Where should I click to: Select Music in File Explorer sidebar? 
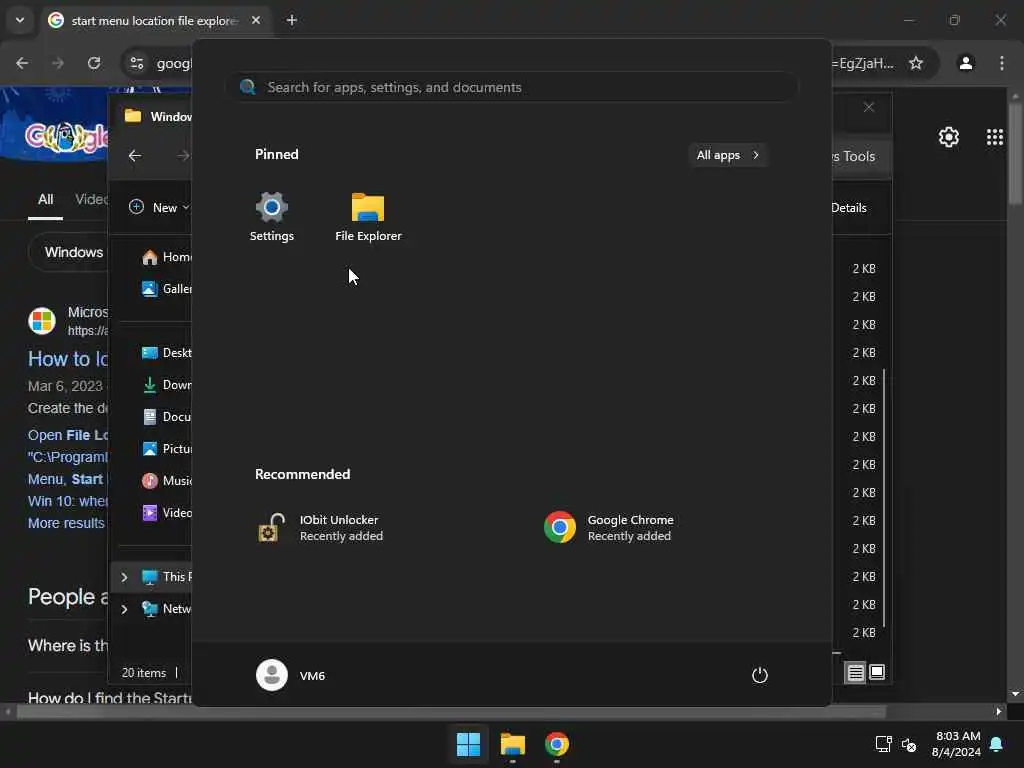pos(166,481)
